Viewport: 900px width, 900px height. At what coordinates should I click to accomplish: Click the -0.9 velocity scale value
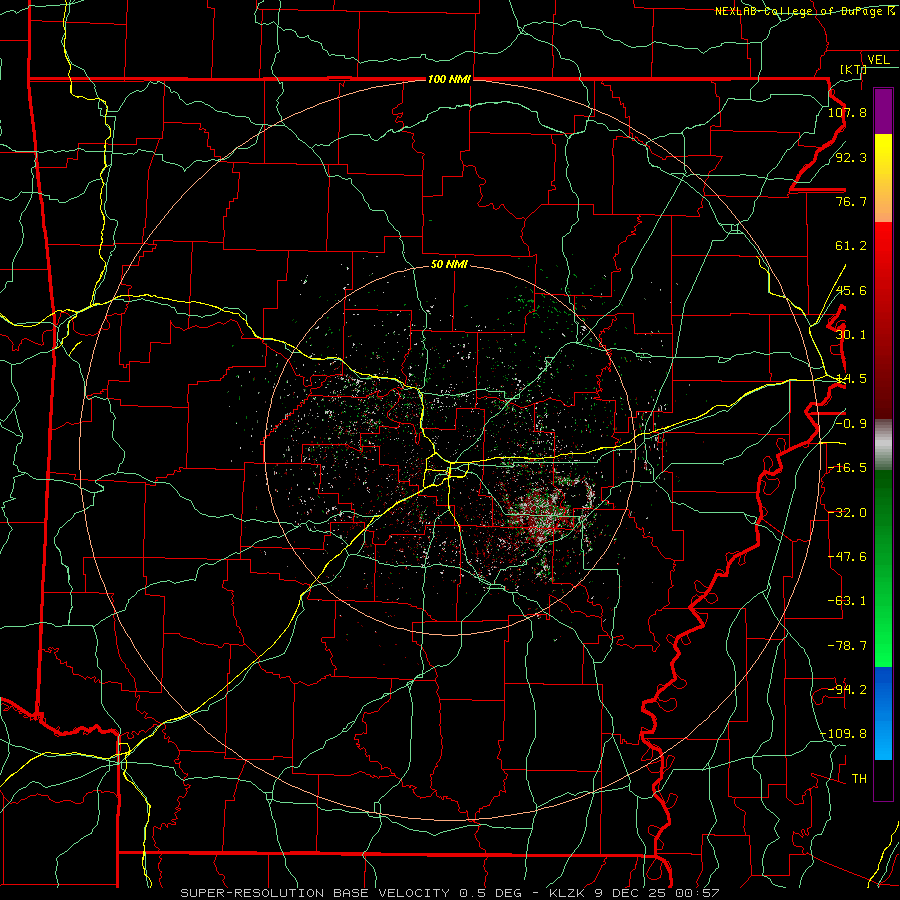(851, 424)
